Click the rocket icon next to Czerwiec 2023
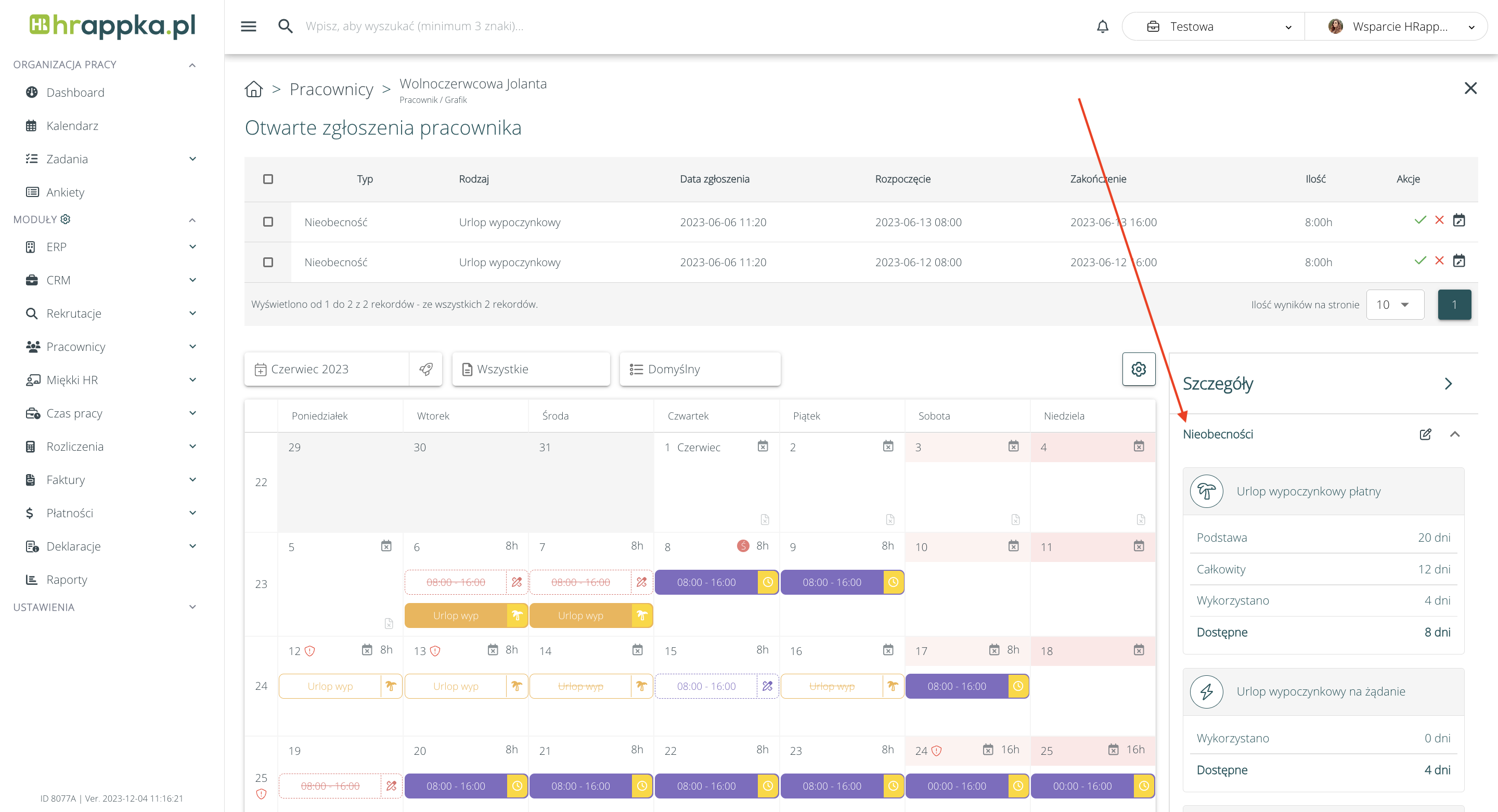This screenshot has height=812, width=1498. coord(425,369)
